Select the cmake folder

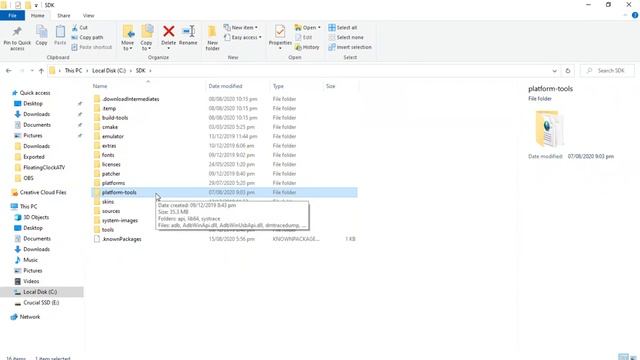click(x=110, y=127)
